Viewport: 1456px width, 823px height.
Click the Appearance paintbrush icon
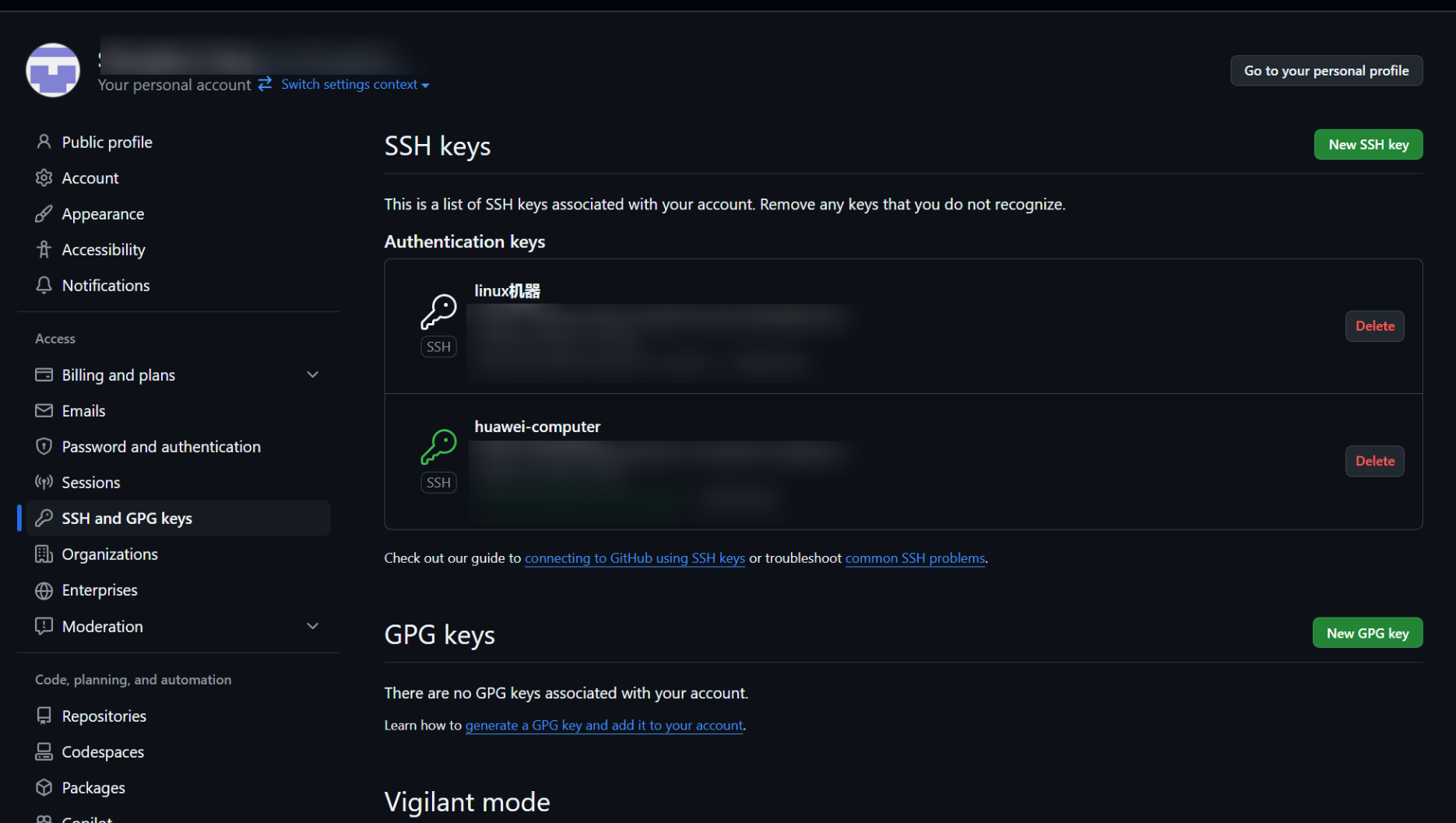point(44,214)
